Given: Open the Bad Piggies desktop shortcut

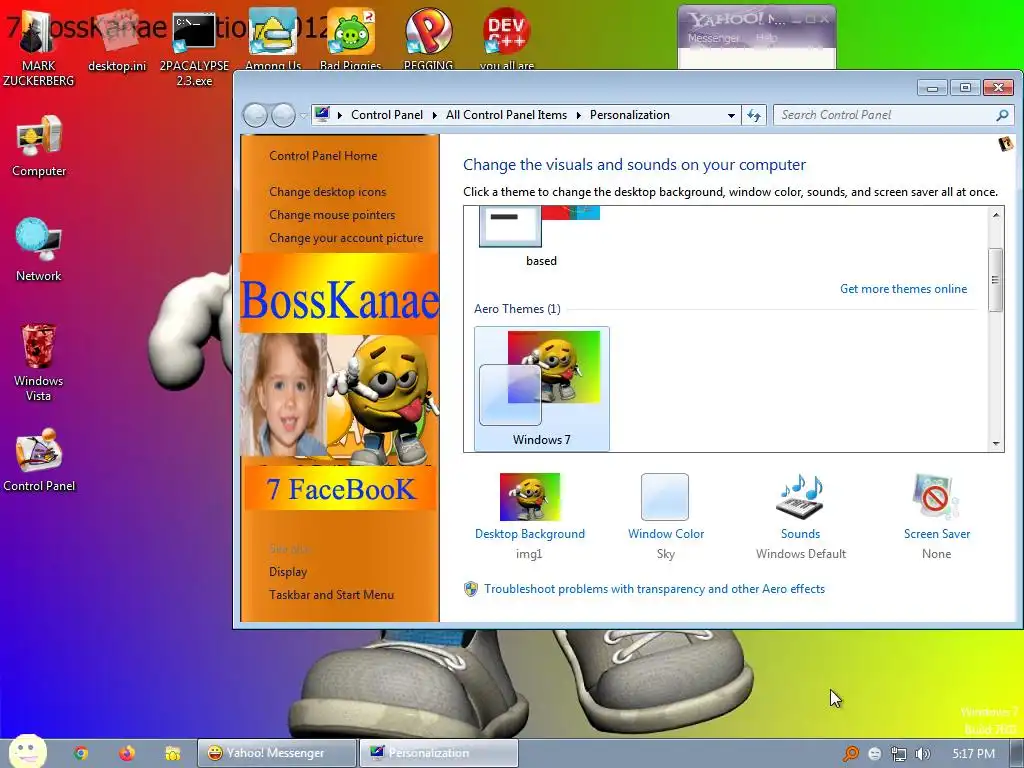Looking at the screenshot, I should pyautogui.click(x=351, y=39).
